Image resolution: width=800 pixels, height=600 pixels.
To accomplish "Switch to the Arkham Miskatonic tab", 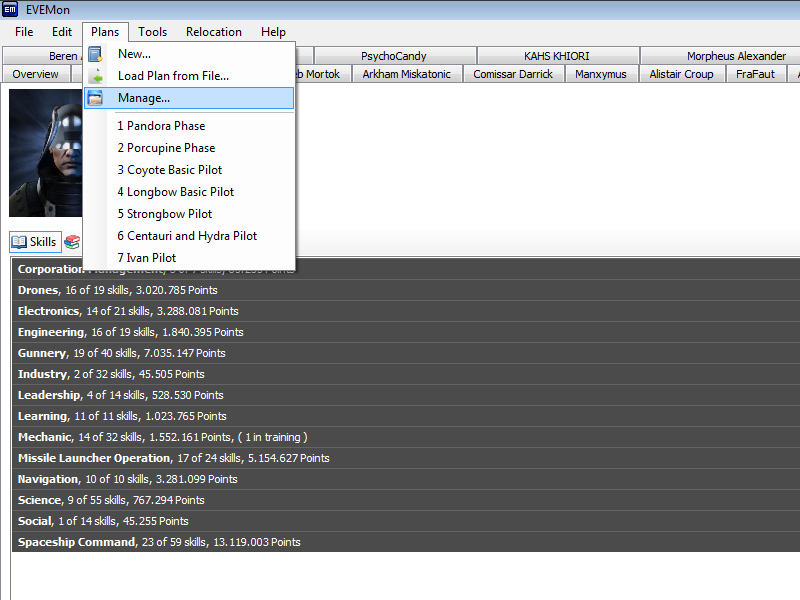I will [x=407, y=74].
